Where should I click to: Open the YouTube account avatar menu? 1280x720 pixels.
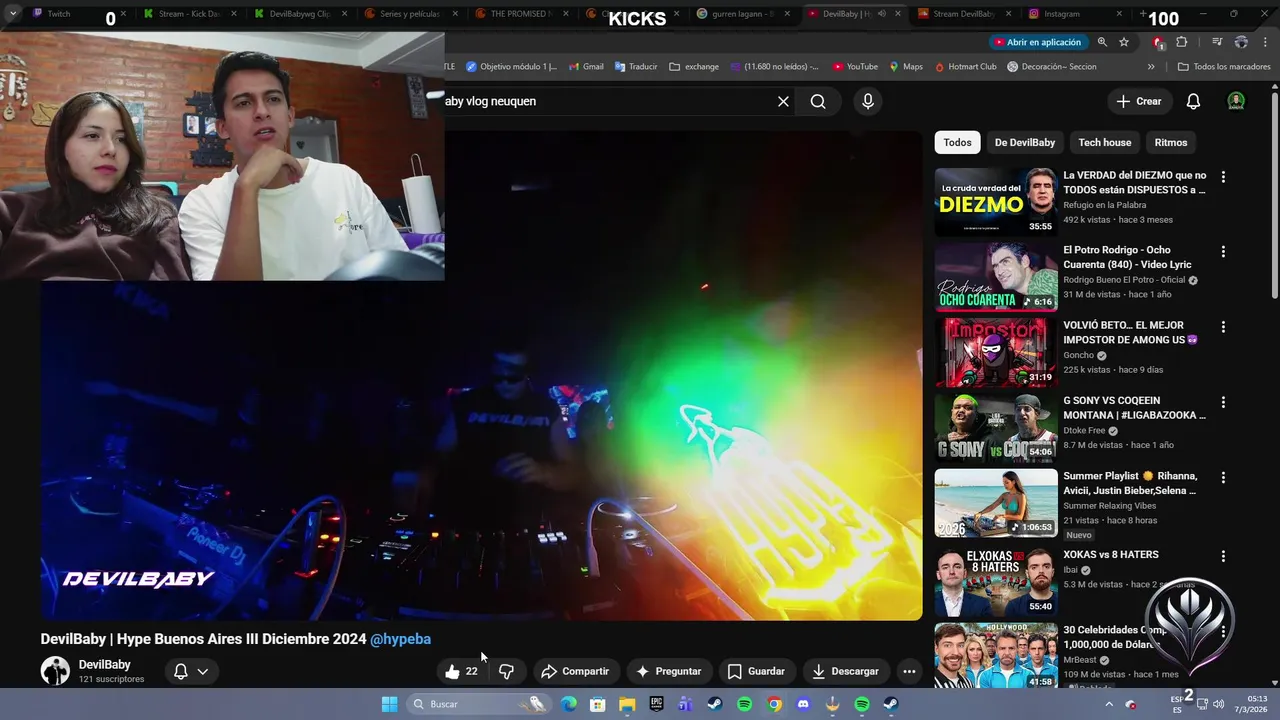[1236, 101]
